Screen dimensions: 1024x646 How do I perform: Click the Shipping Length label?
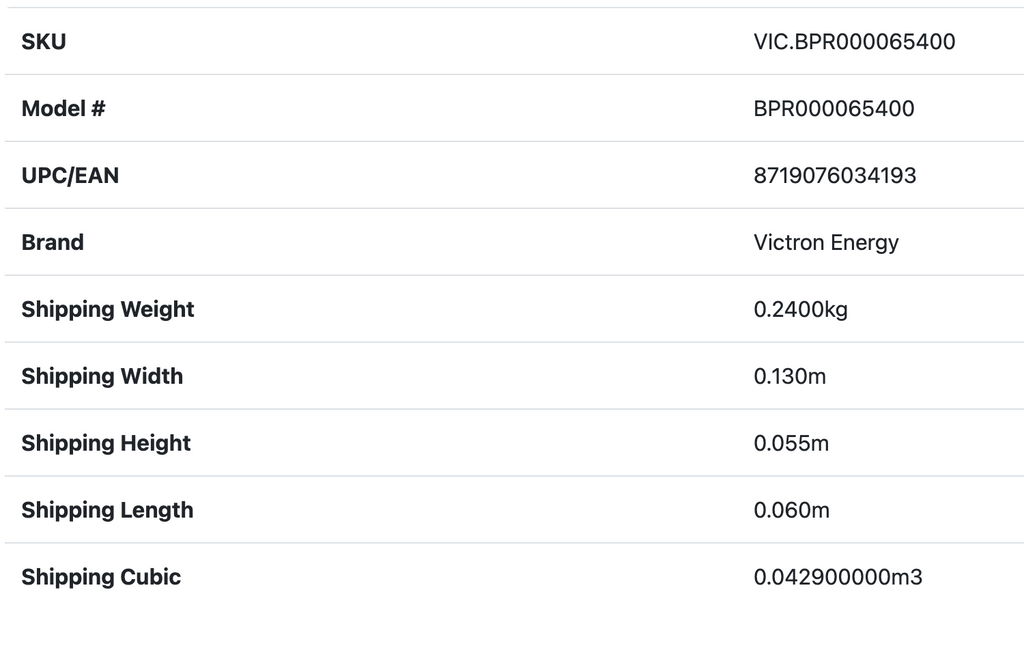point(107,511)
